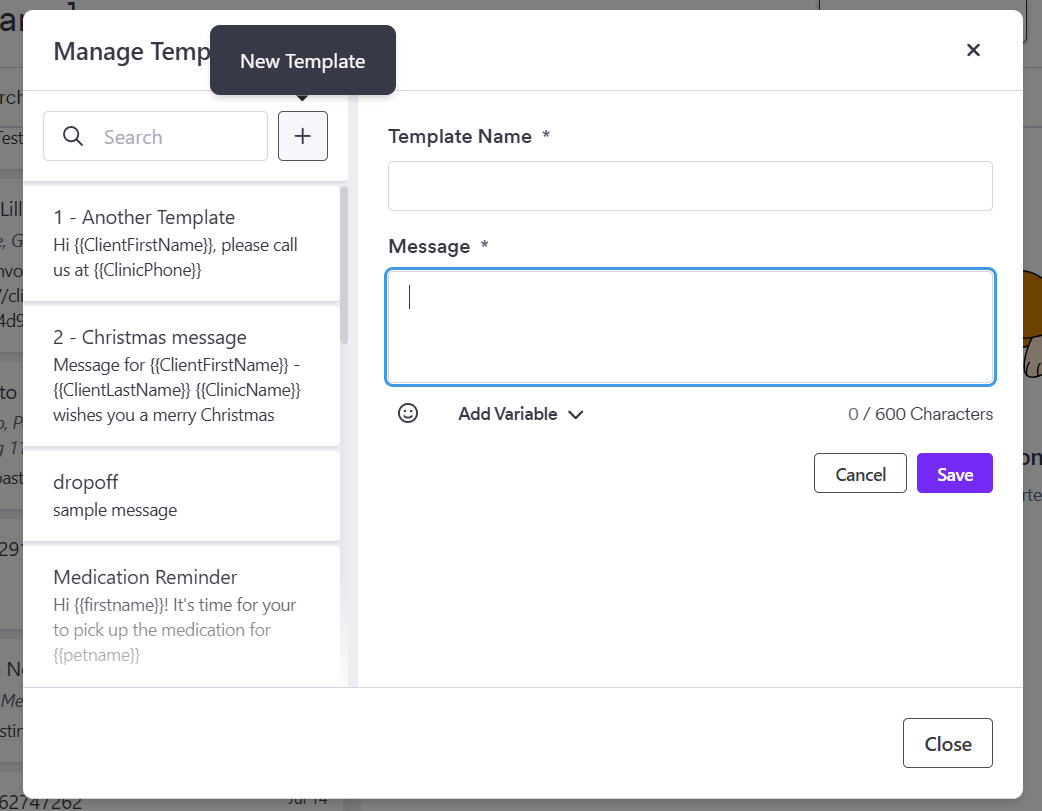The height and width of the screenshot is (811, 1042).
Task: Click the Close button at bottom
Action: click(x=948, y=743)
